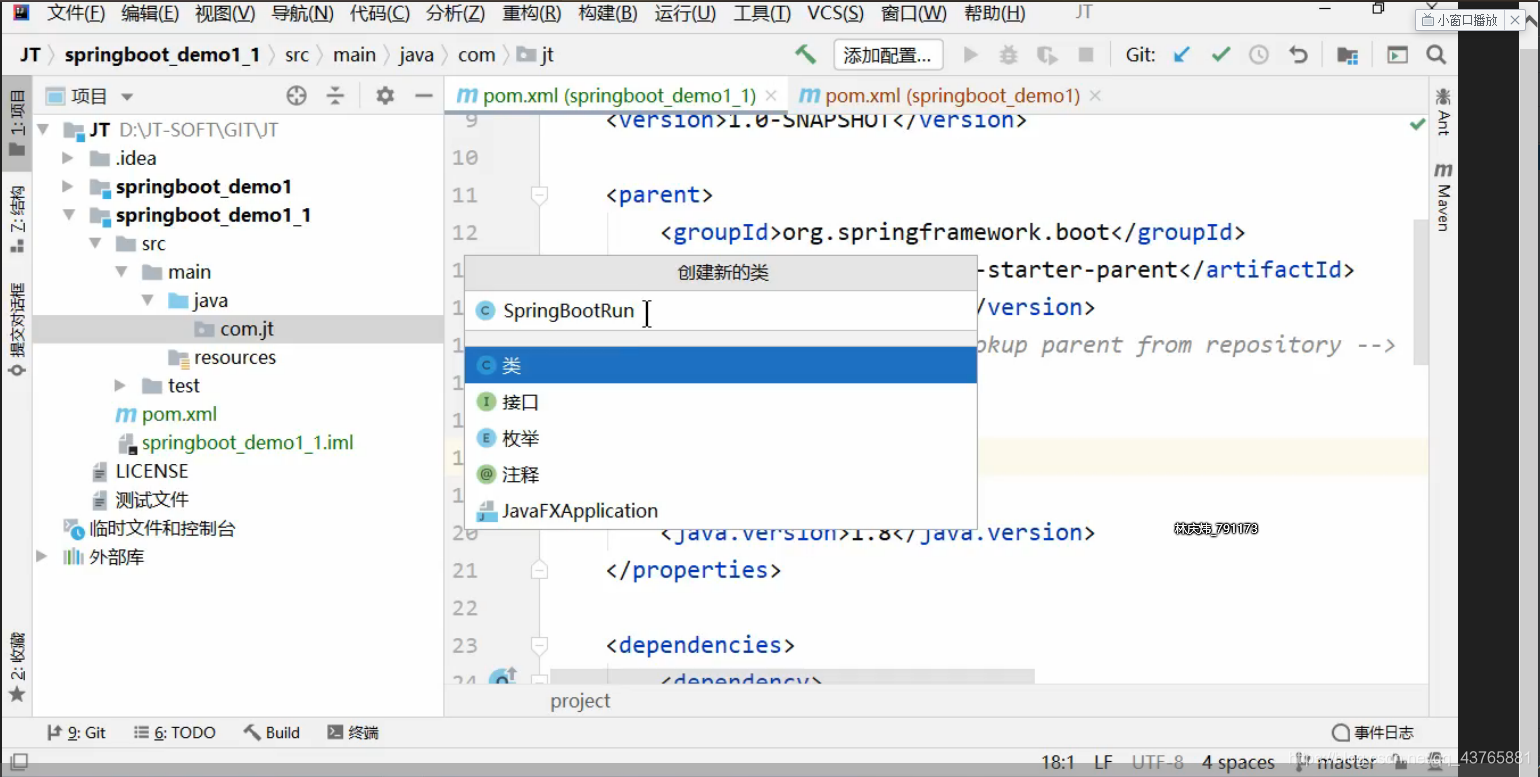Close the pom.xml (springboot_demo1_1) tab
1540x777 pixels.
click(771, 96)
